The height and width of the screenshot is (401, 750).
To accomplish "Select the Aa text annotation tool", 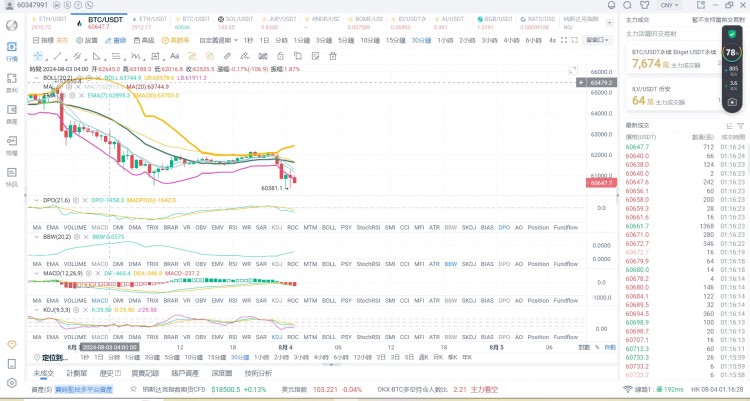I will 175,56.
